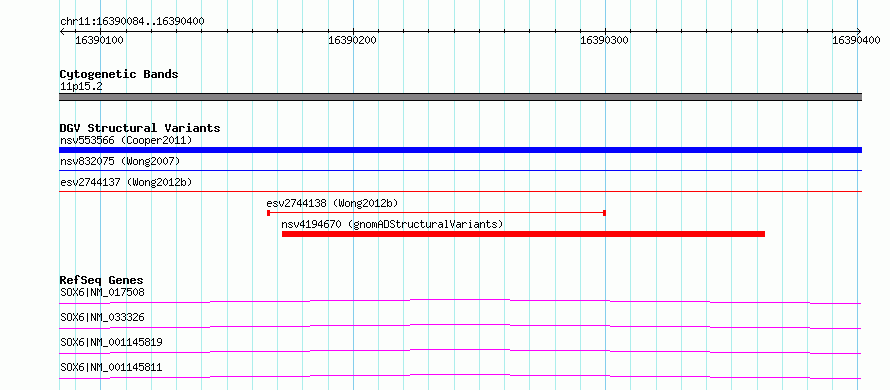
Task: Click the SOX6|NM_001145819 transcript label
Action: point(111,342)
